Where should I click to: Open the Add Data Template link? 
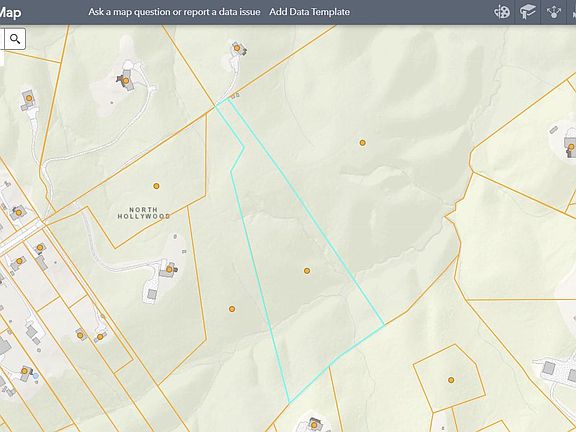point(309,12)
